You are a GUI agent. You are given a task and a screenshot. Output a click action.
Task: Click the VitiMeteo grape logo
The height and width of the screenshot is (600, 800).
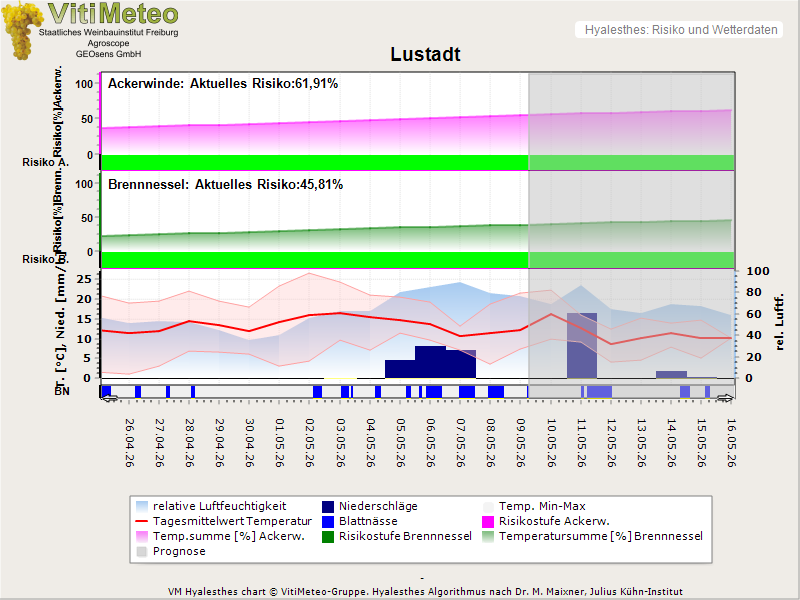pyautogui.click(x=22, y=31)
